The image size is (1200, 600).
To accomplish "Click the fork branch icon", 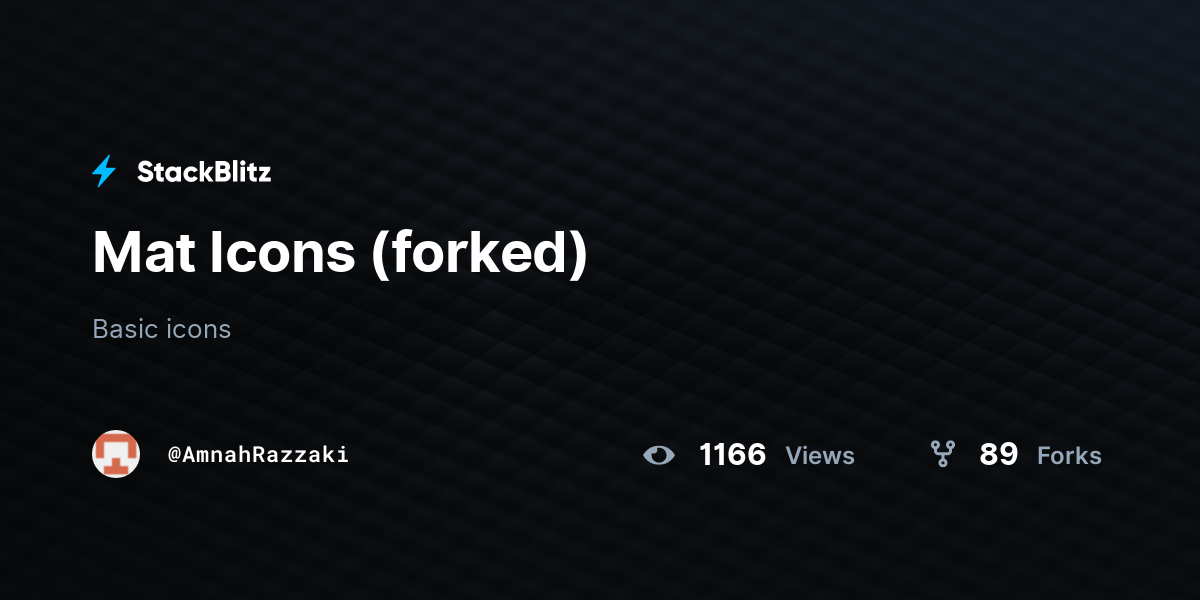I will click(943, 455).
